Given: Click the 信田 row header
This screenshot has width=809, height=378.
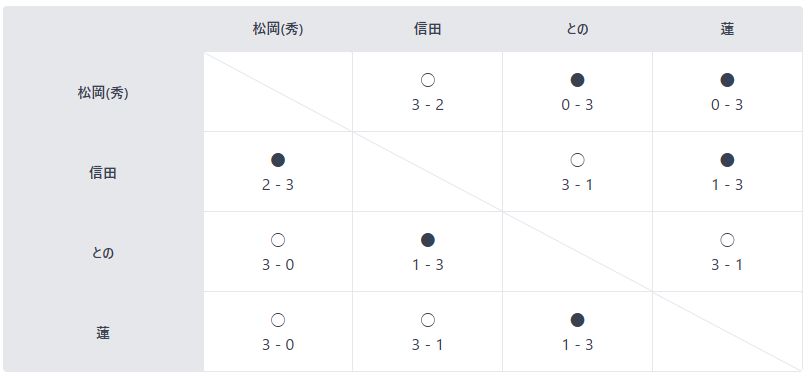Looking at the screenshot, I should click(x=103, y=172).
